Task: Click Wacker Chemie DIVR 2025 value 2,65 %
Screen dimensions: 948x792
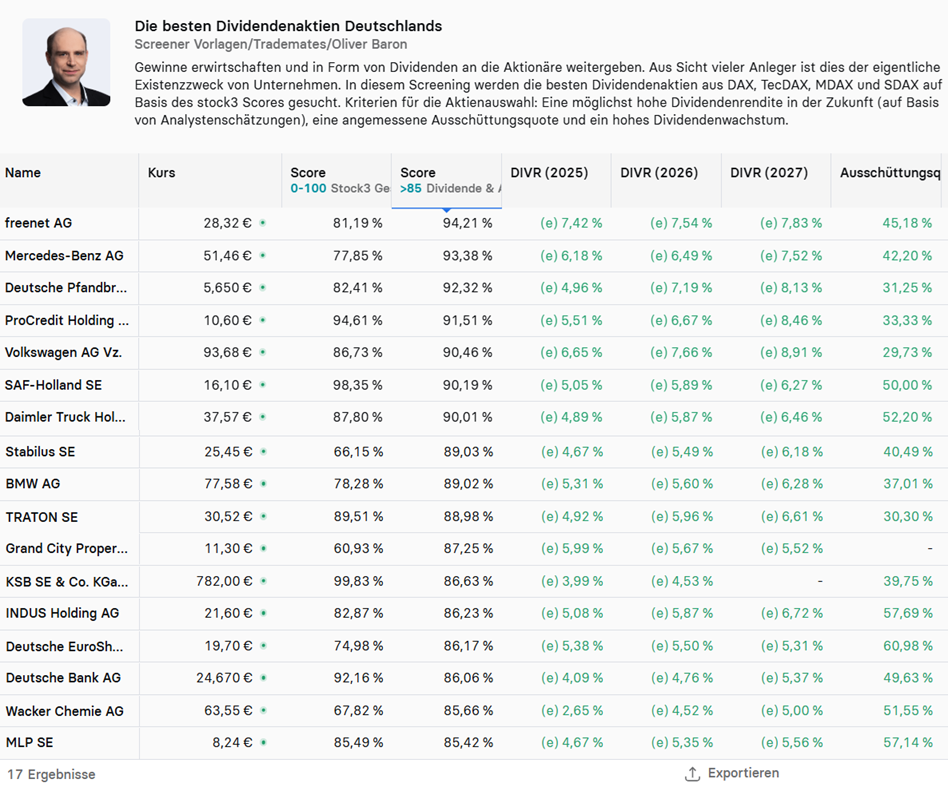Action: 572,710
